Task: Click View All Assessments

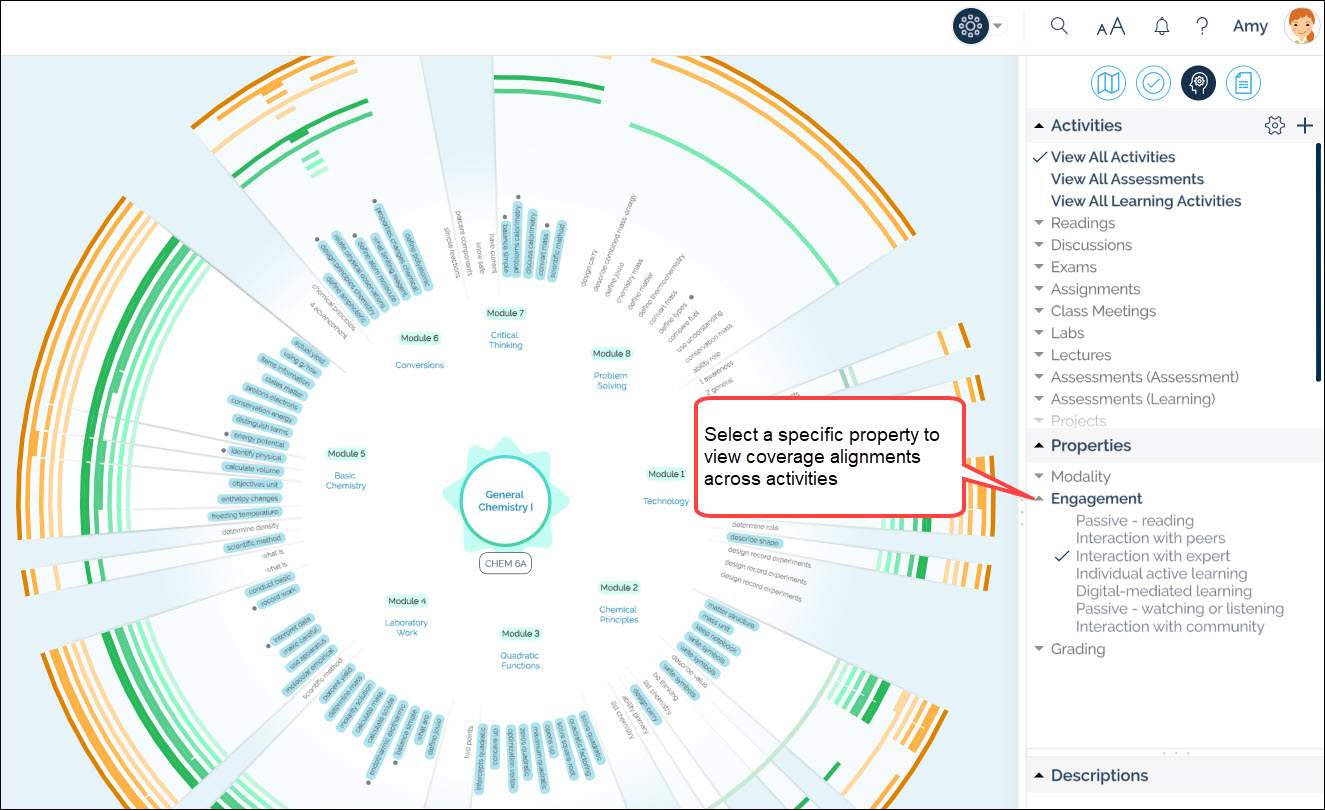Action: [x=1127, y=179]
